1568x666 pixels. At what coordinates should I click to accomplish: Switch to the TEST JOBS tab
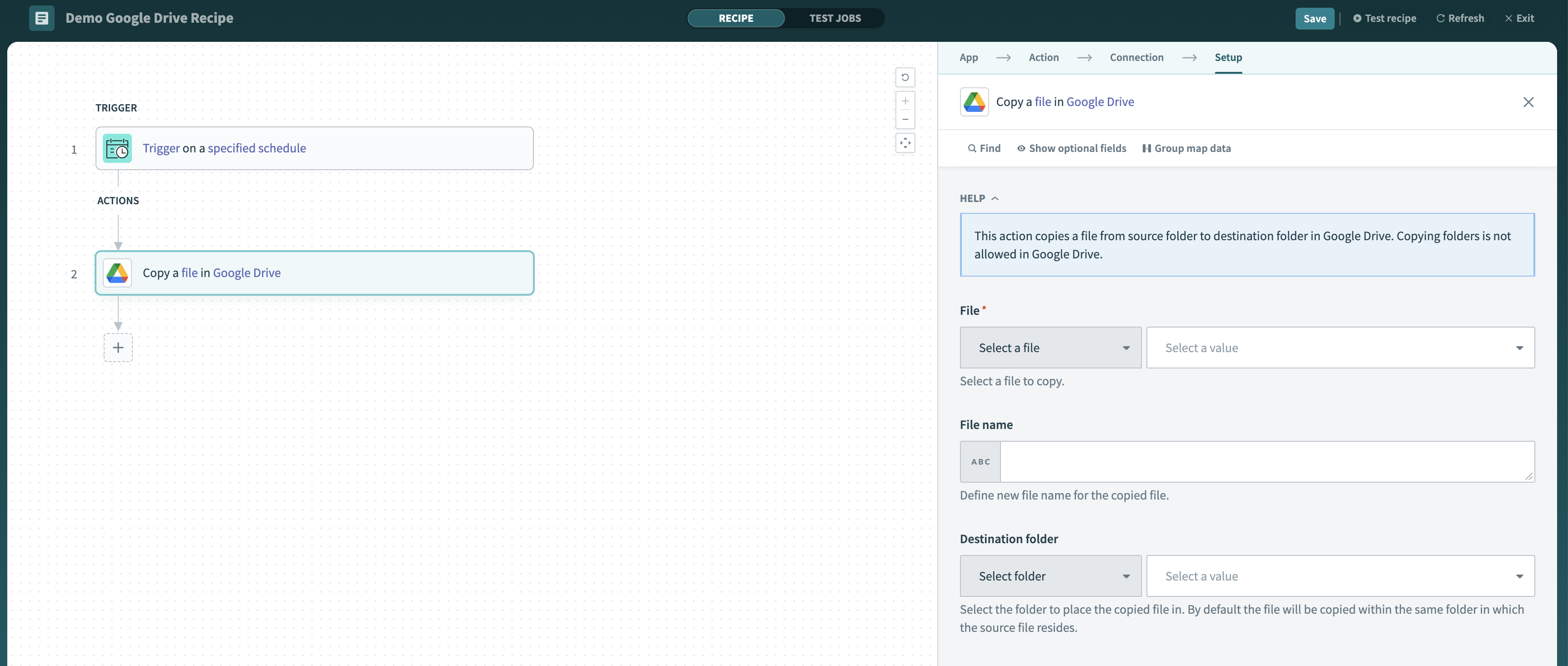[x=835, y=18]
